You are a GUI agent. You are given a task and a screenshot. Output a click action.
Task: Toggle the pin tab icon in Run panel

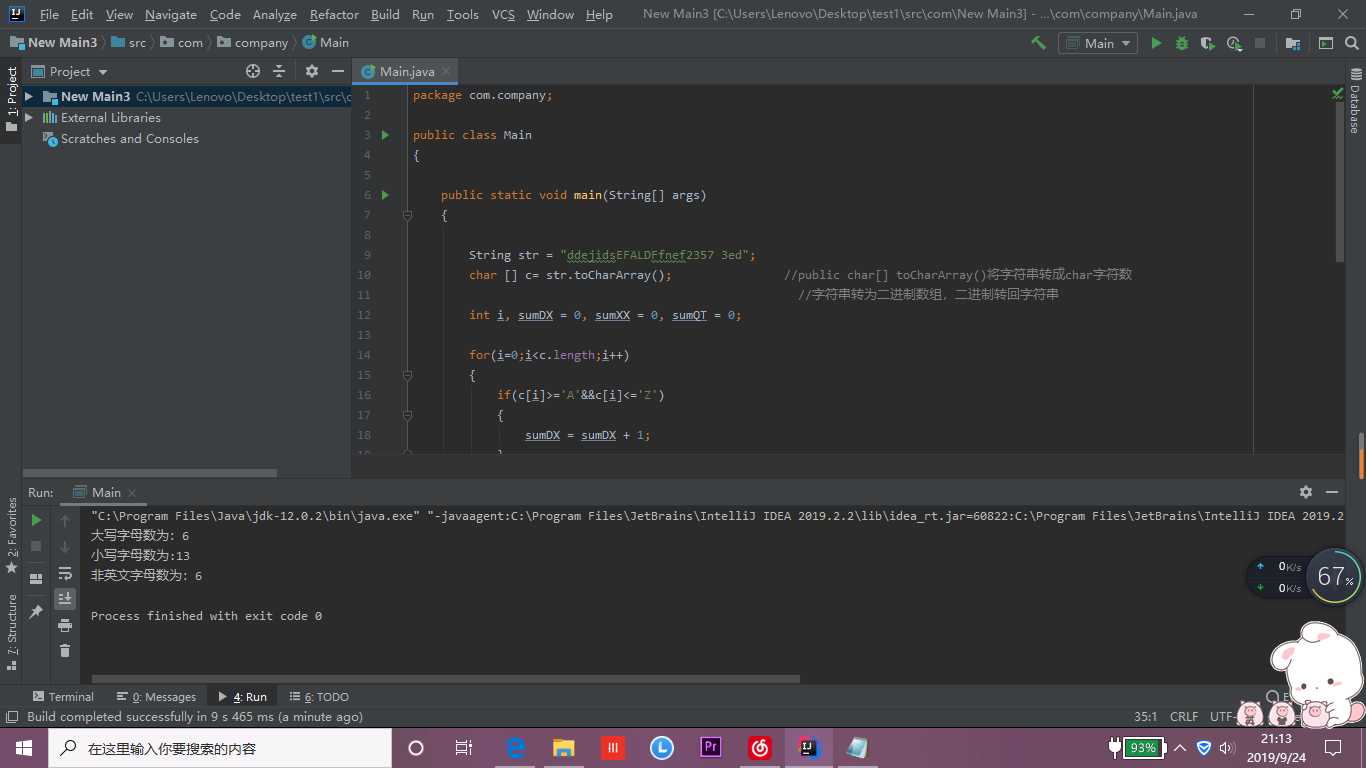[36, 611]
